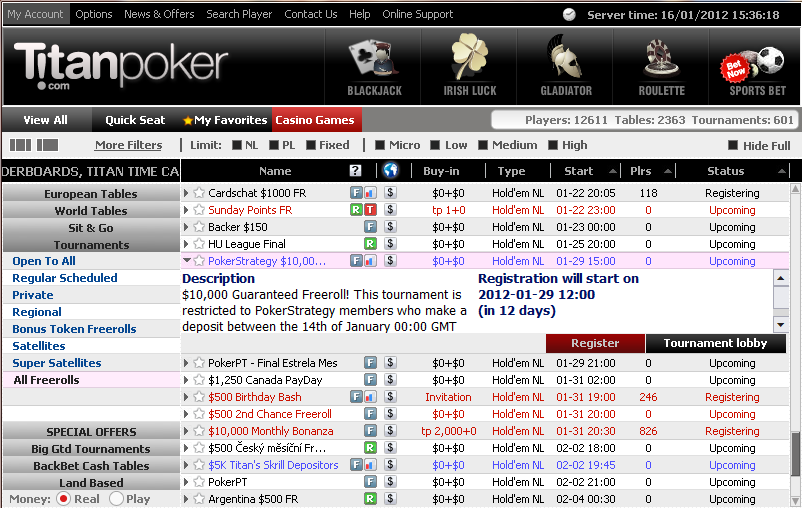Image resolution: width=802 pixels, height=508 pixels.
Task: Click the server time clock icon
Action: (569, 15)
